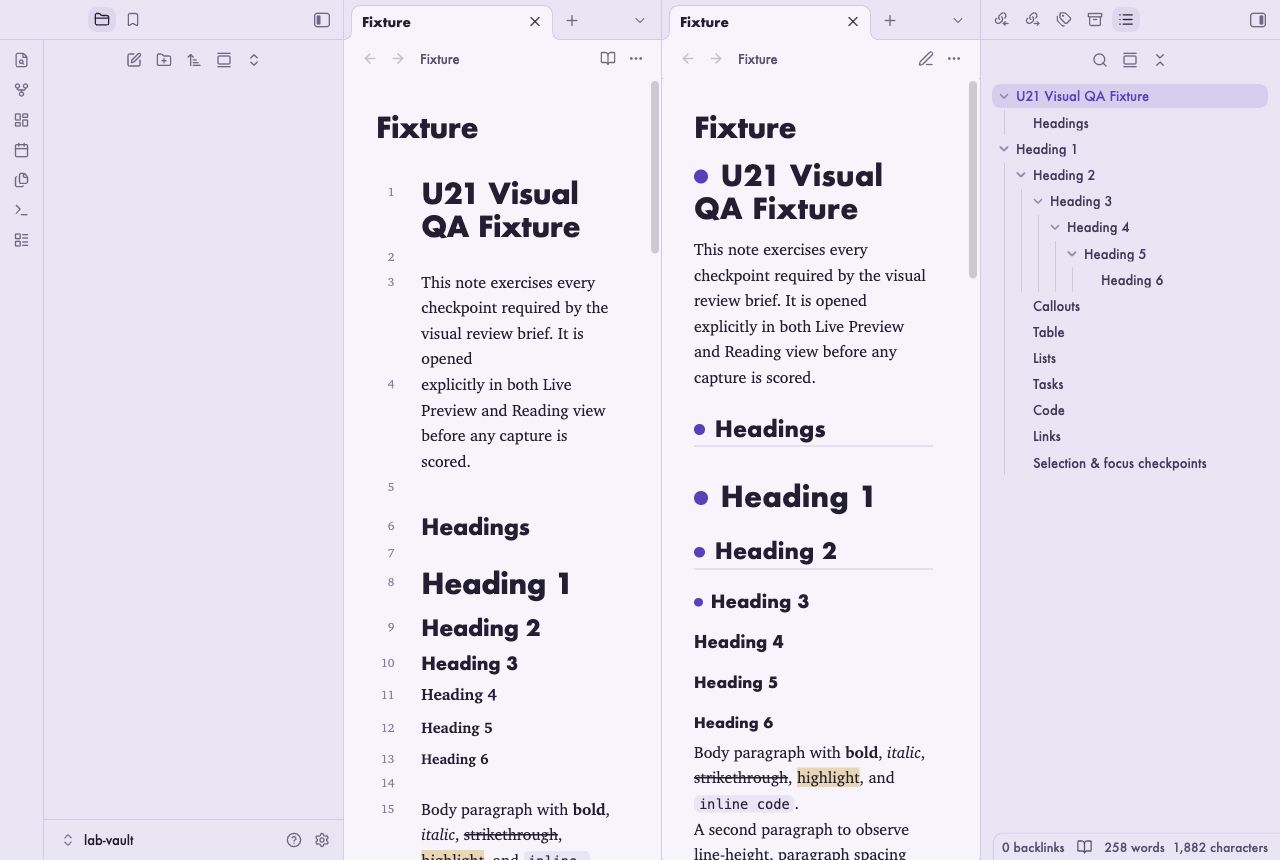This screenshot has height=860, width=1280.
Task: Open the backlinks panel tab
Action: [x=1001, y=20]
